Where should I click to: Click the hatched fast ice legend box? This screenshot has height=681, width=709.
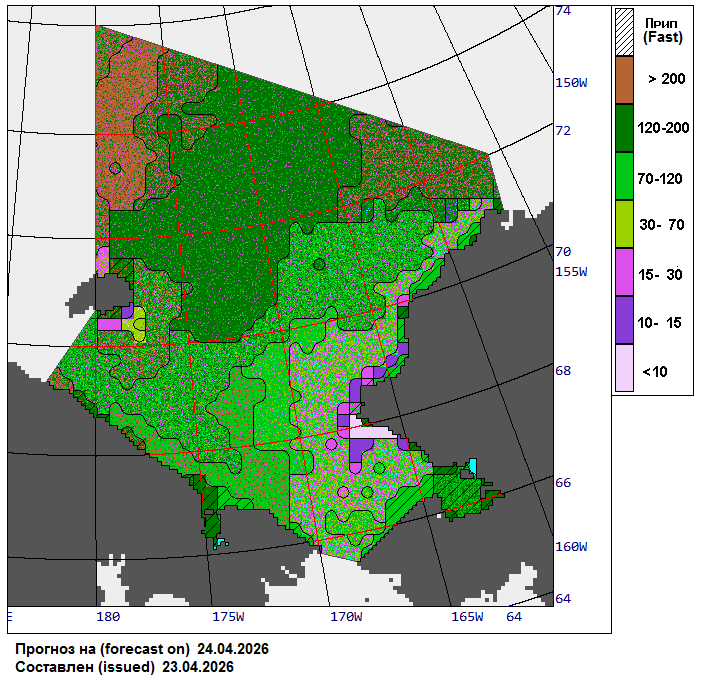(x=625, y=29)
